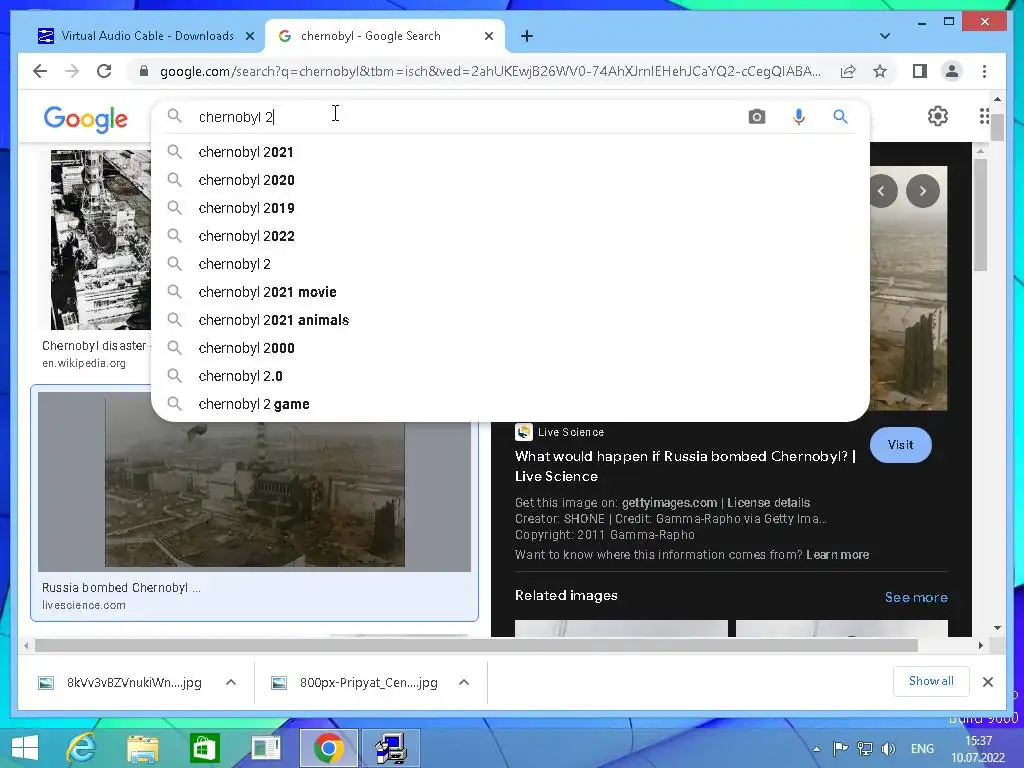Click Chrome icon in taskbar
The image size is (1024, 768).
(x=328, y=748)
